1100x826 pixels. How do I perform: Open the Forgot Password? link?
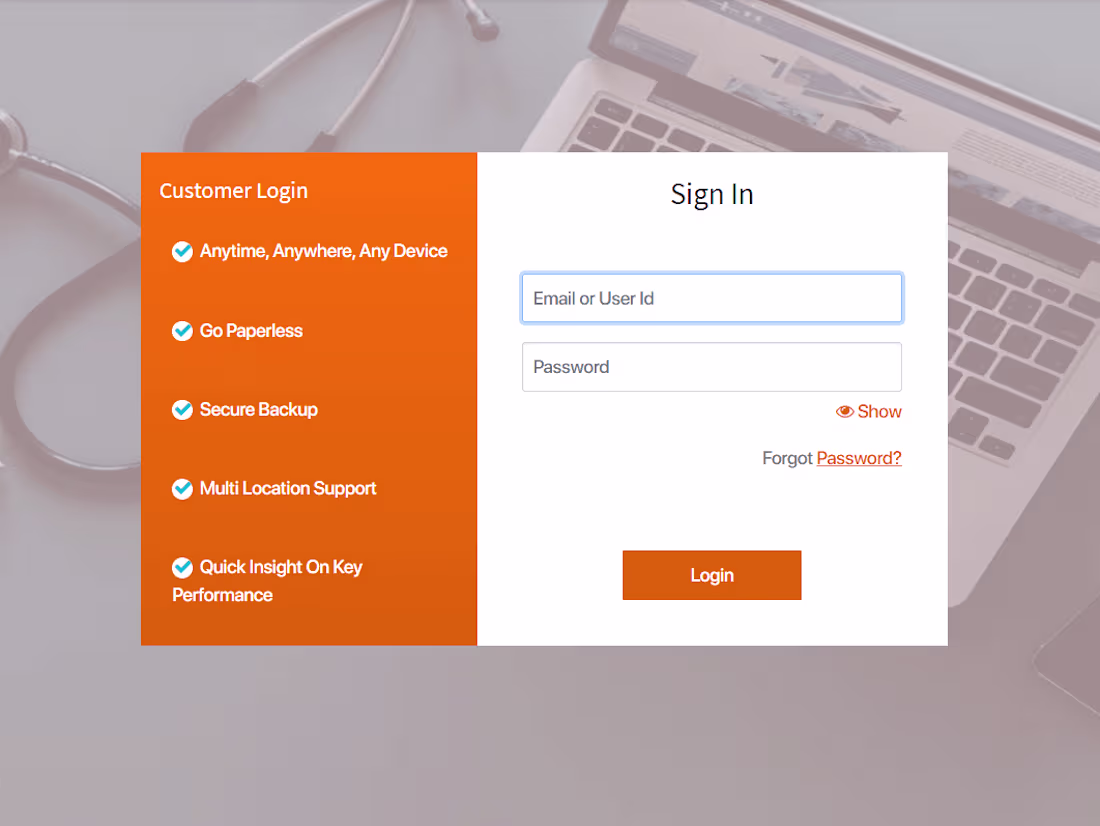point(859,458)
